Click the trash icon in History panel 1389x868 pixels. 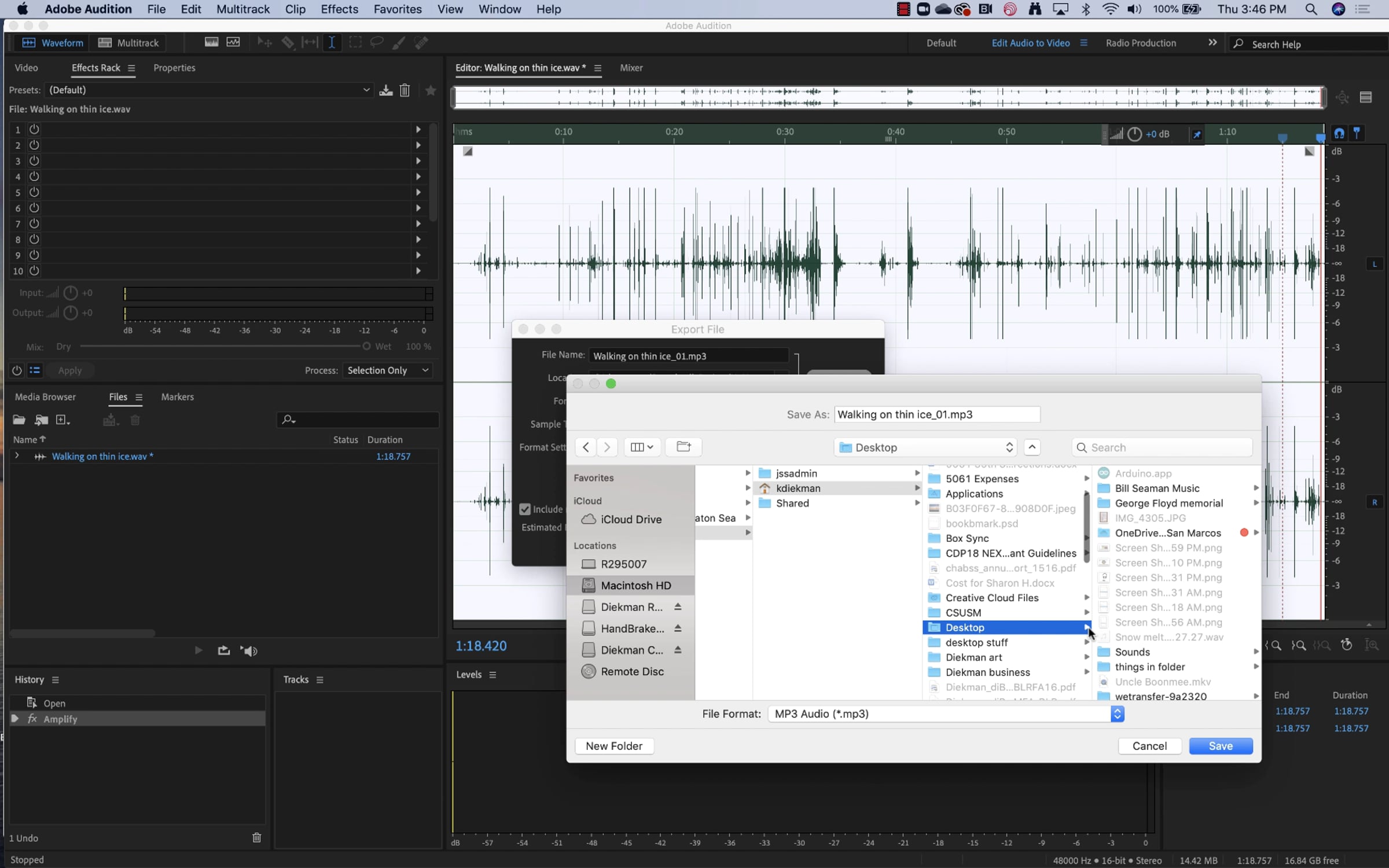(256, 837)
